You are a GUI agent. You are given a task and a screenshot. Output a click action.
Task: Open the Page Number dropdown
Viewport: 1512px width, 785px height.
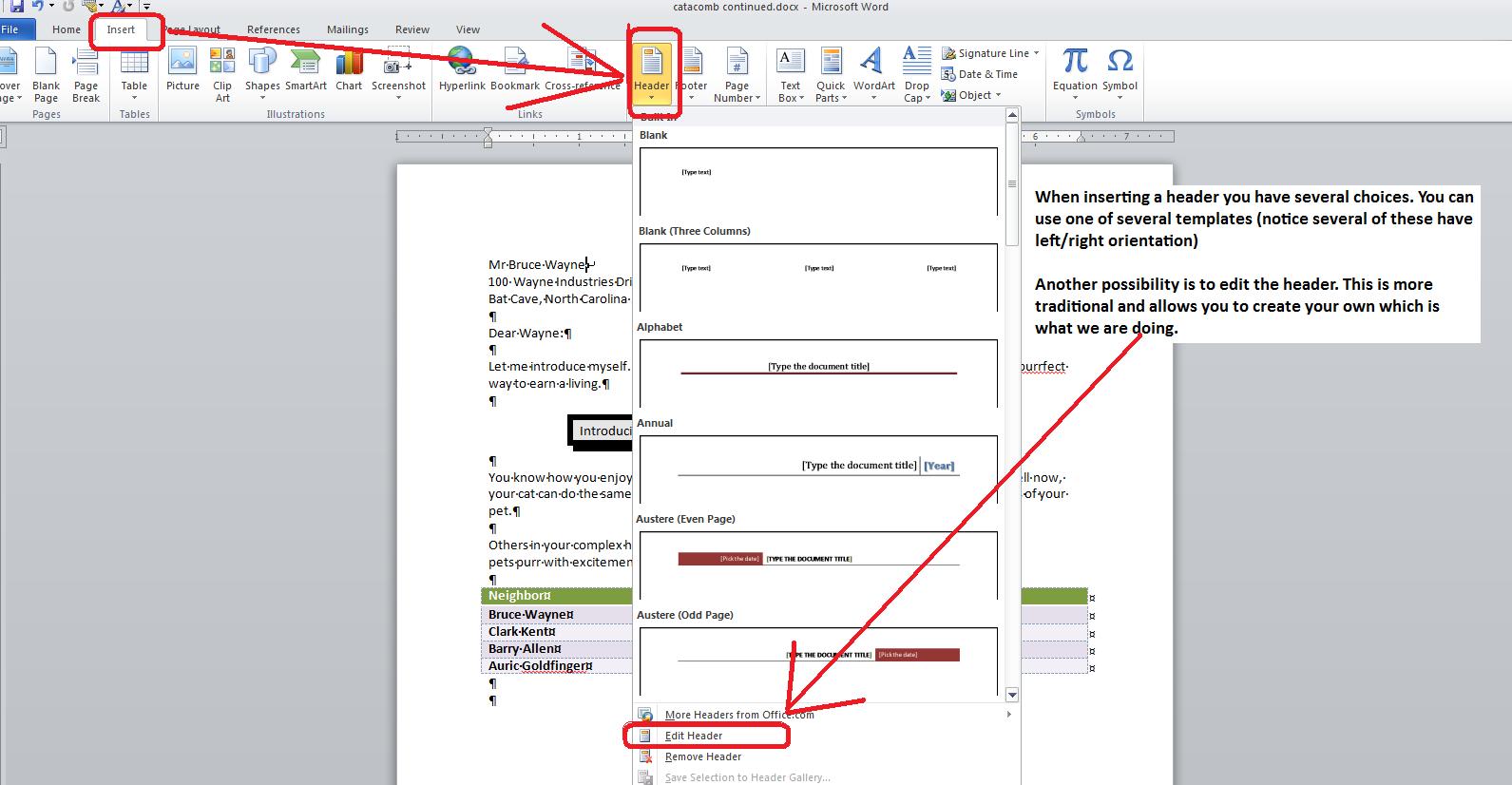[737, 74]
